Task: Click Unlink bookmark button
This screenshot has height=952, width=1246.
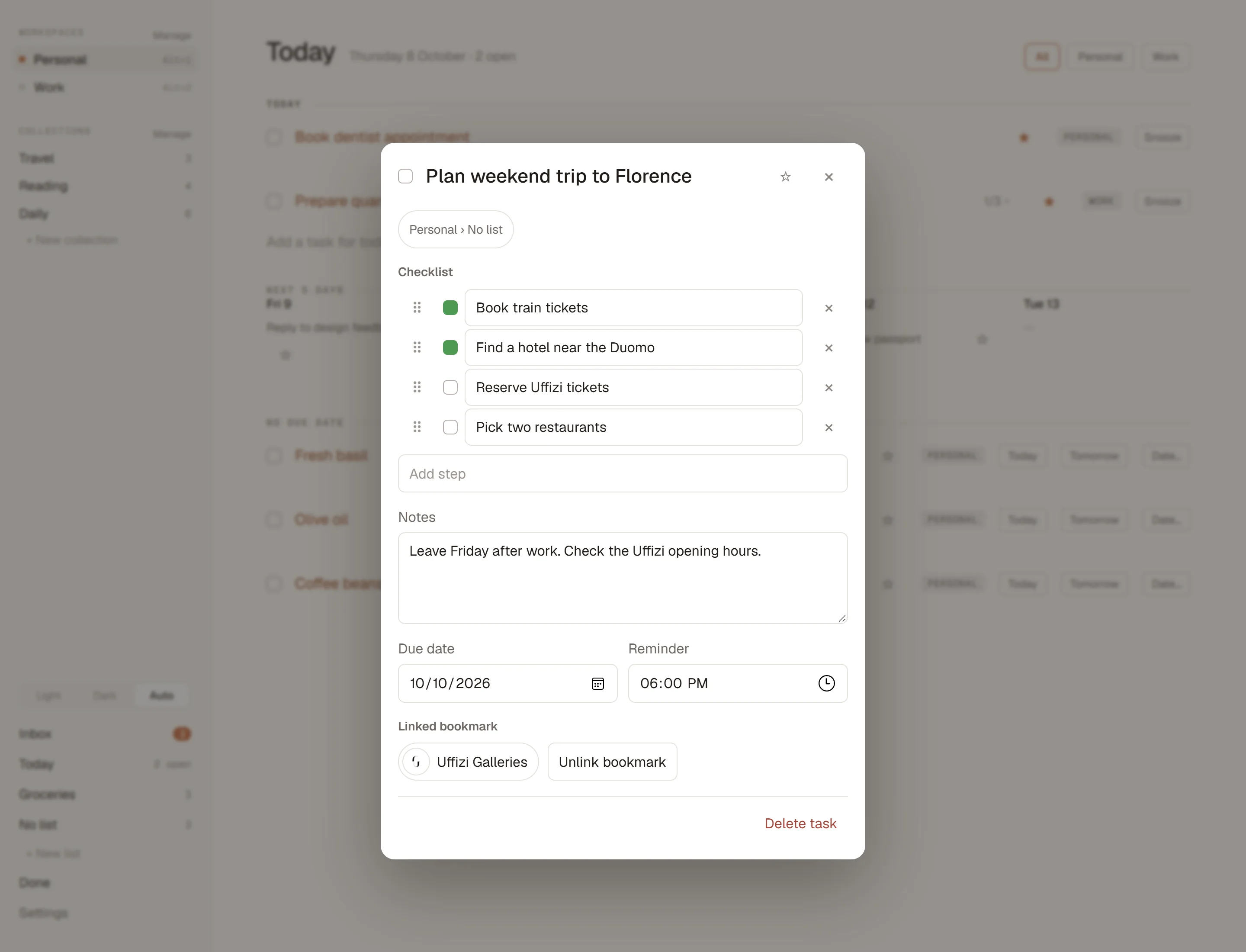Action: point(612,762)
